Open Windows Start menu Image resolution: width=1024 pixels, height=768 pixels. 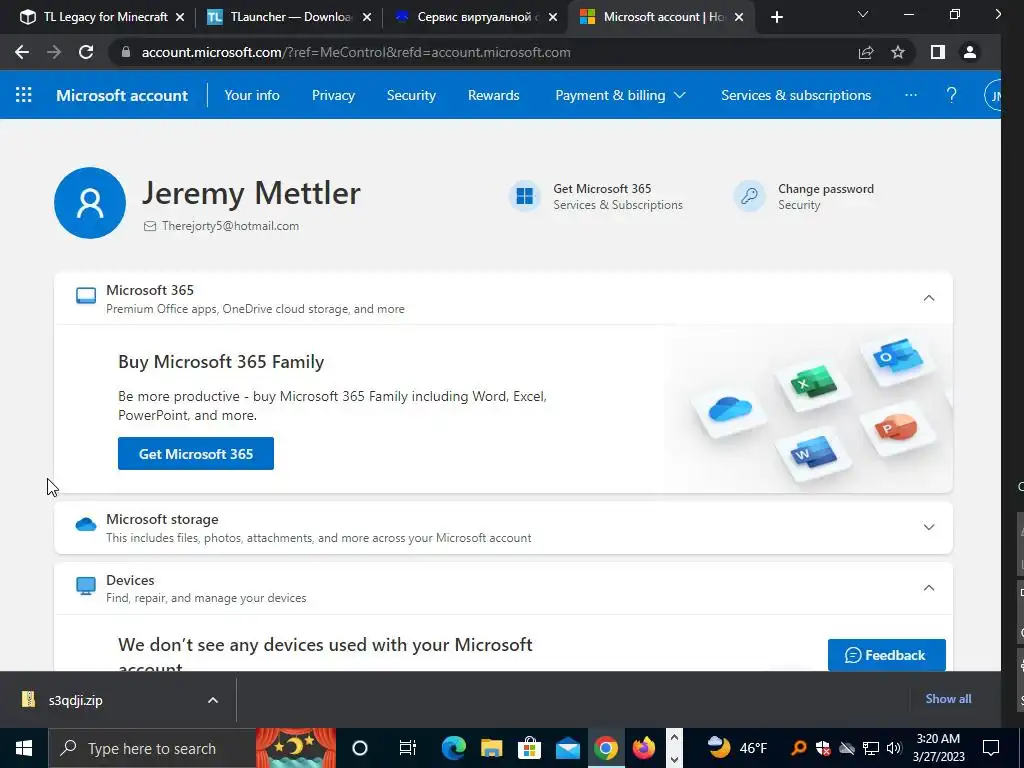pyautogui.click(x=24, y=748)
